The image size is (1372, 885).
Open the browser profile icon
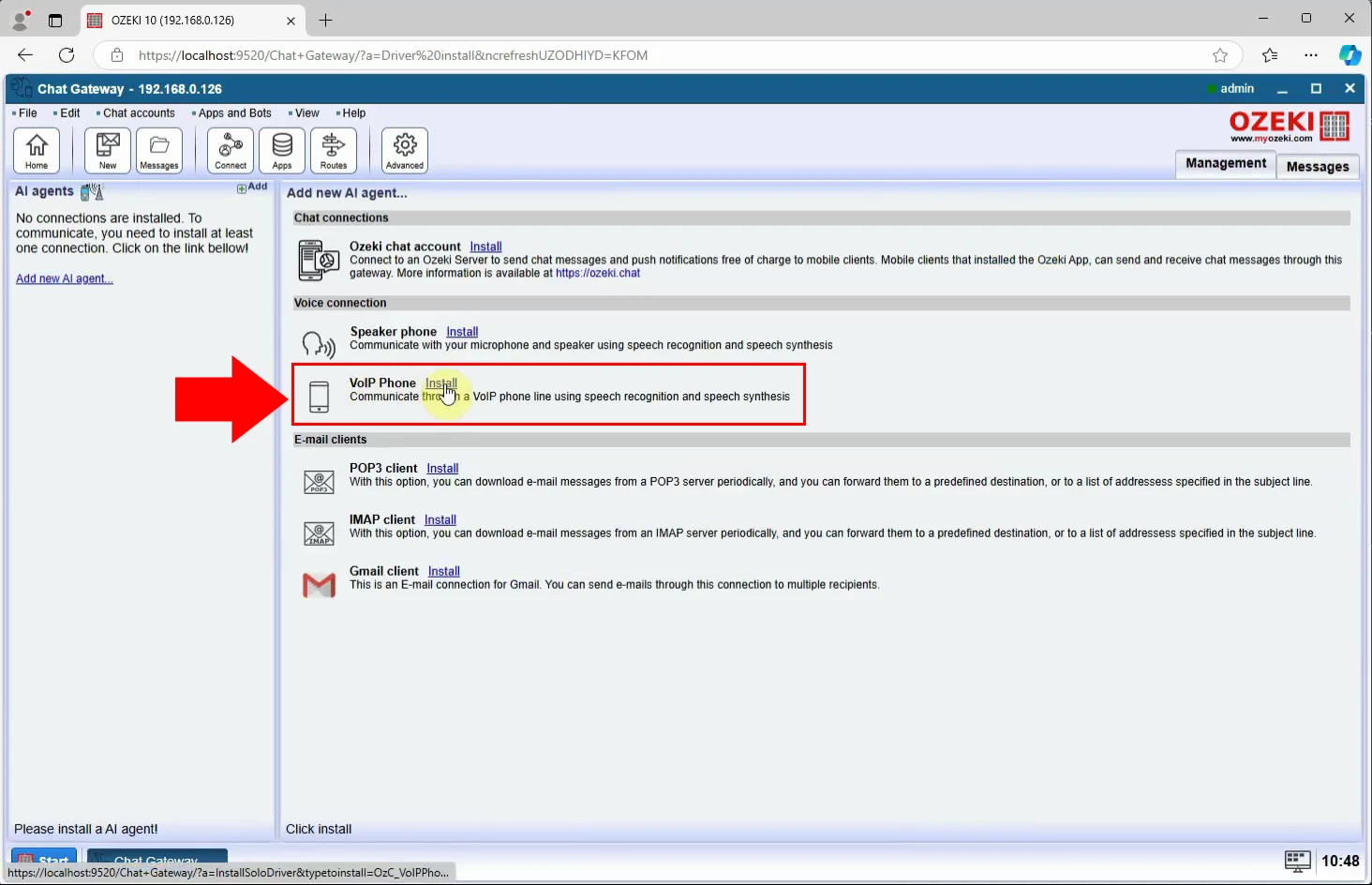[20, 20]
